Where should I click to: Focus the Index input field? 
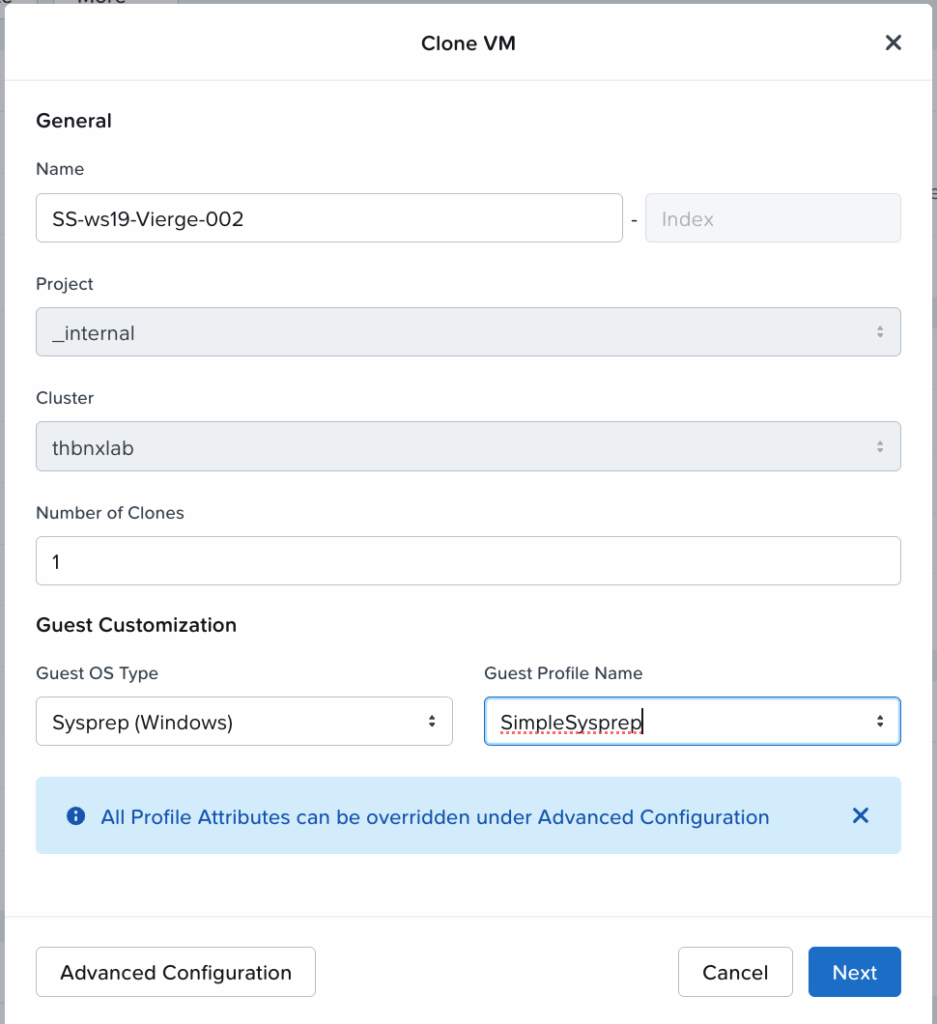[x=772, y=219]
